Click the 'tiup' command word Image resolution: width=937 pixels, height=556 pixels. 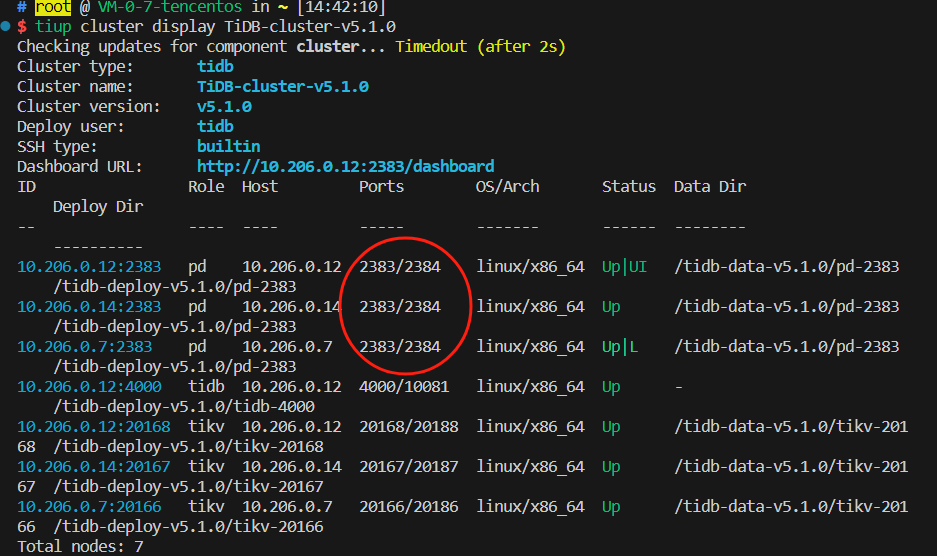[53, 26]
